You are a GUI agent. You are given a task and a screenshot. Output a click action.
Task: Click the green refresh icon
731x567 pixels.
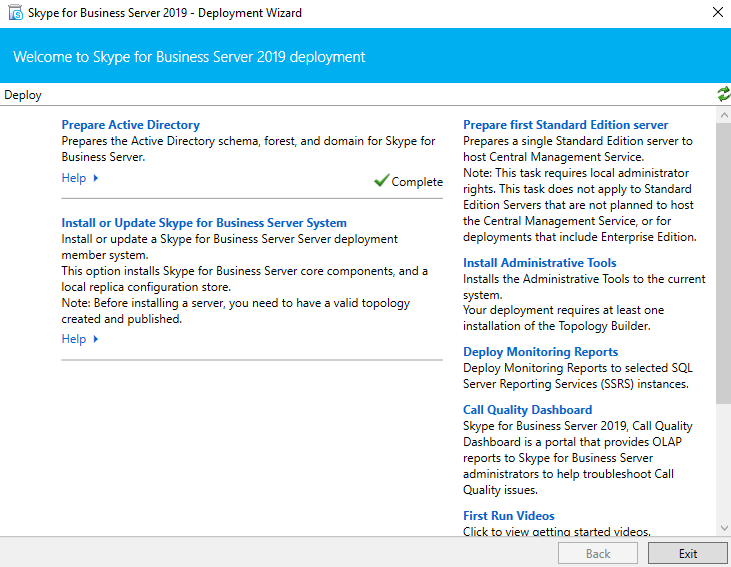pyautogui.click(x=724, y=94)
